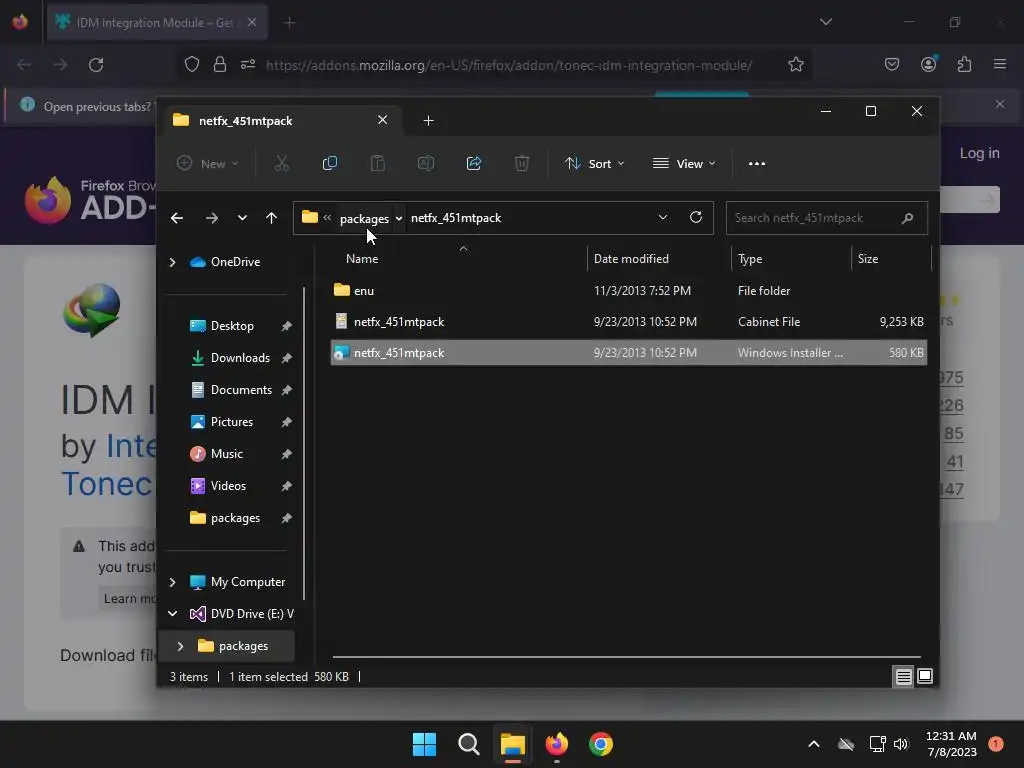This screenshot has width=1024, height=768.
Task: Open a new Explorer tab with plus
Action: pos(428,121)
